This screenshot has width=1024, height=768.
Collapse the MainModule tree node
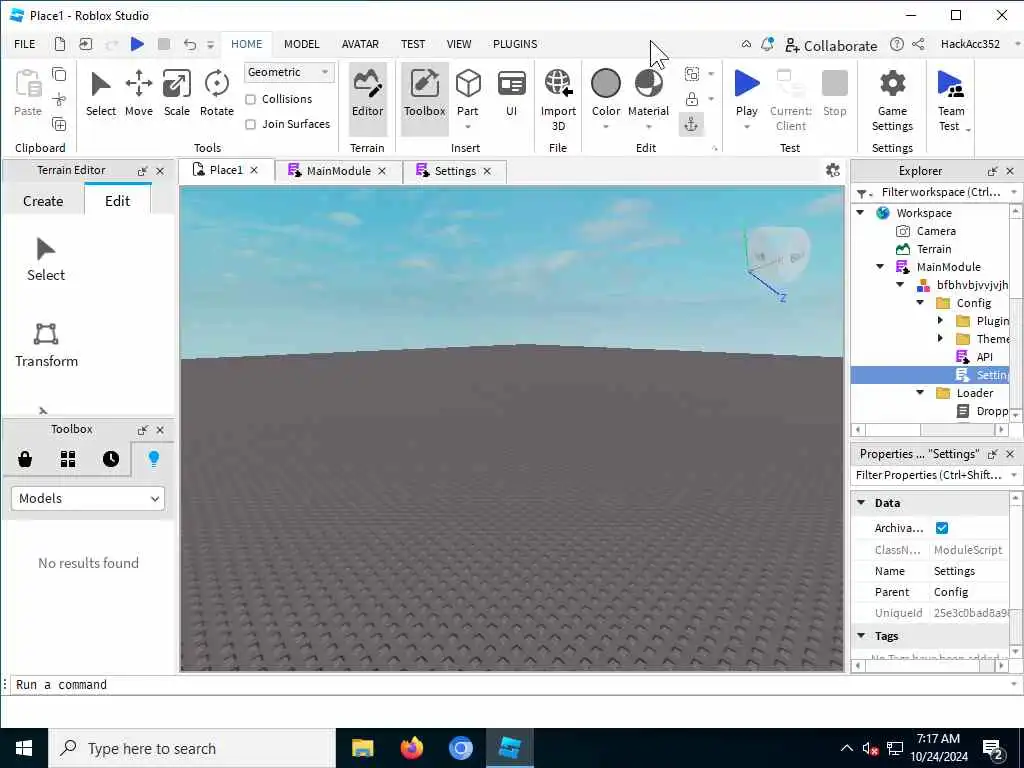pos(880,266)
